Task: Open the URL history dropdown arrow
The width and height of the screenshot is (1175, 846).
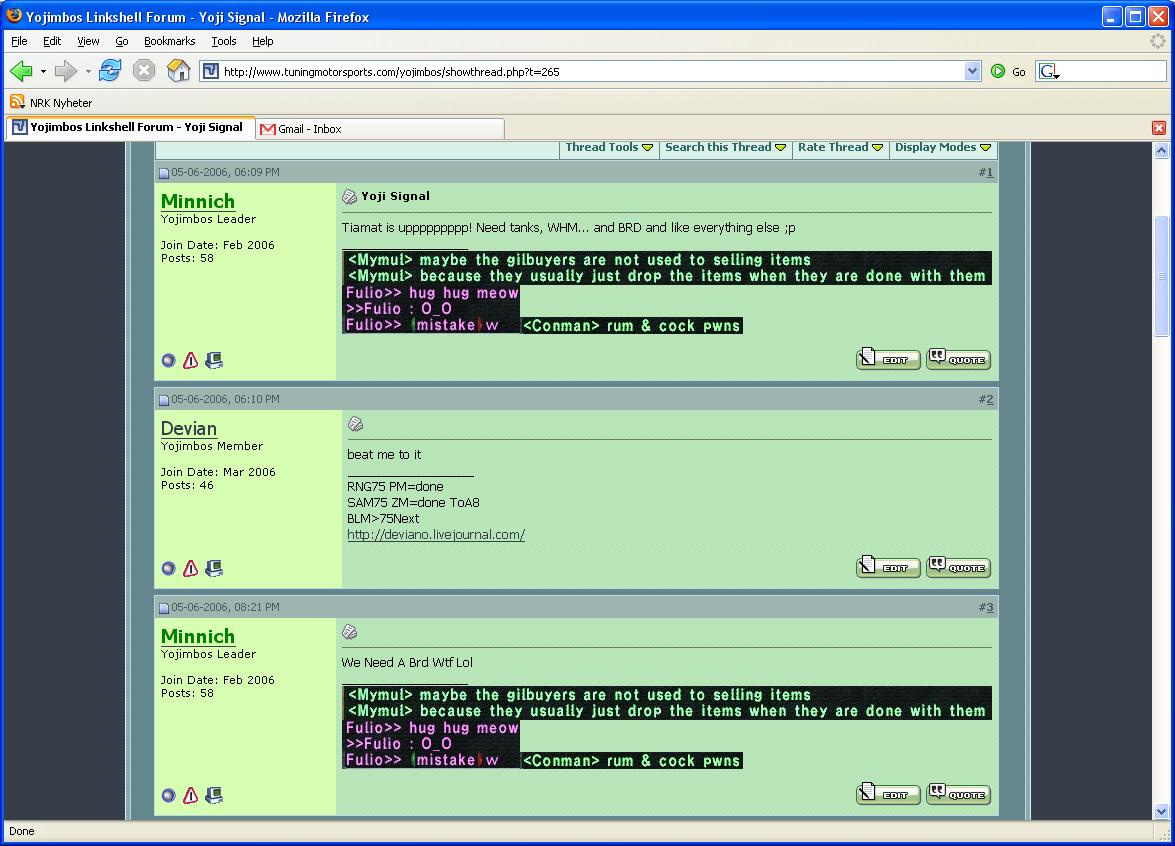Action: click(972, 71)
